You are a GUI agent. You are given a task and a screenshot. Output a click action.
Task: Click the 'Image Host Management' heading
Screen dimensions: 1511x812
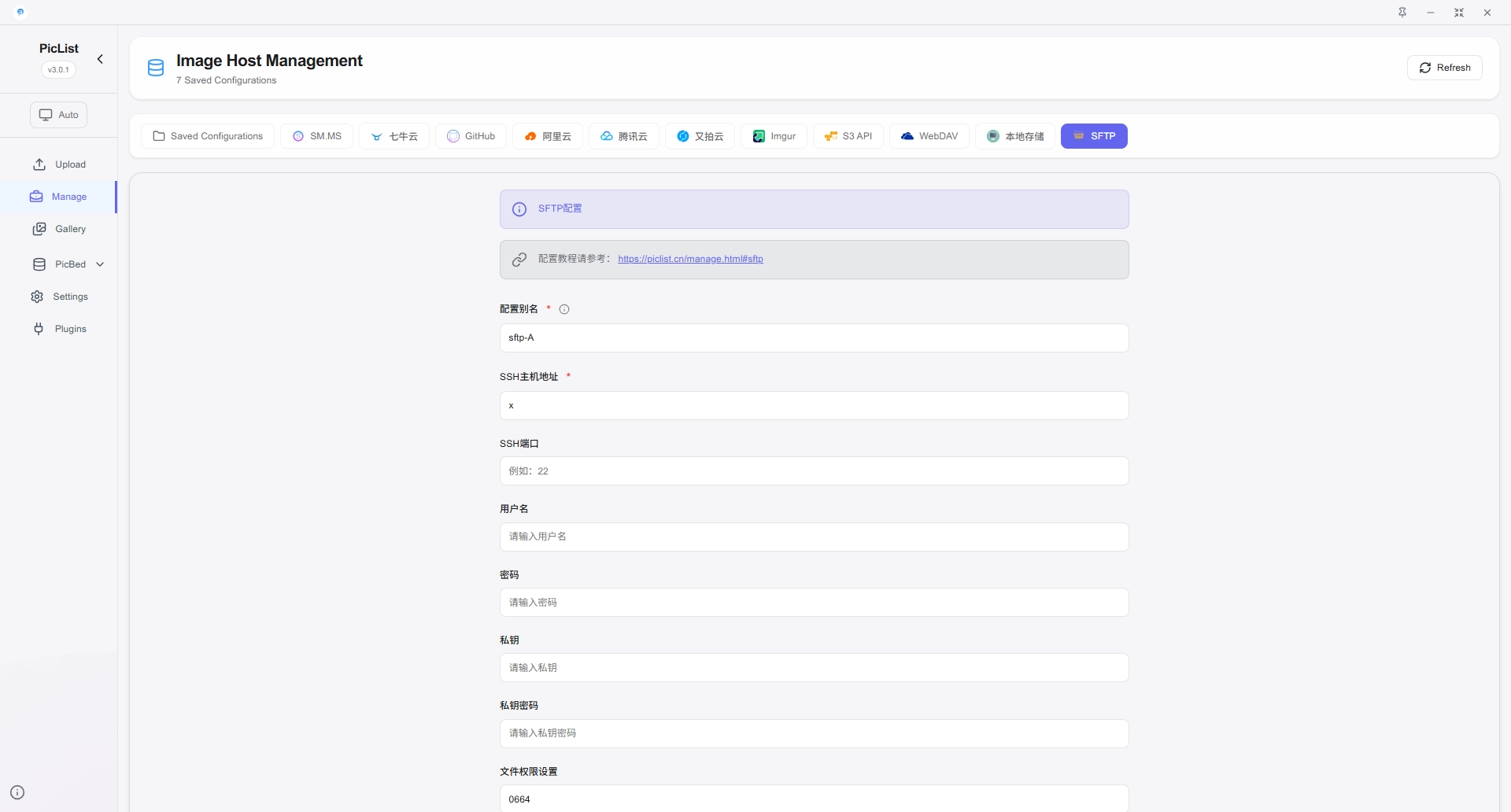tap(269, 61)
